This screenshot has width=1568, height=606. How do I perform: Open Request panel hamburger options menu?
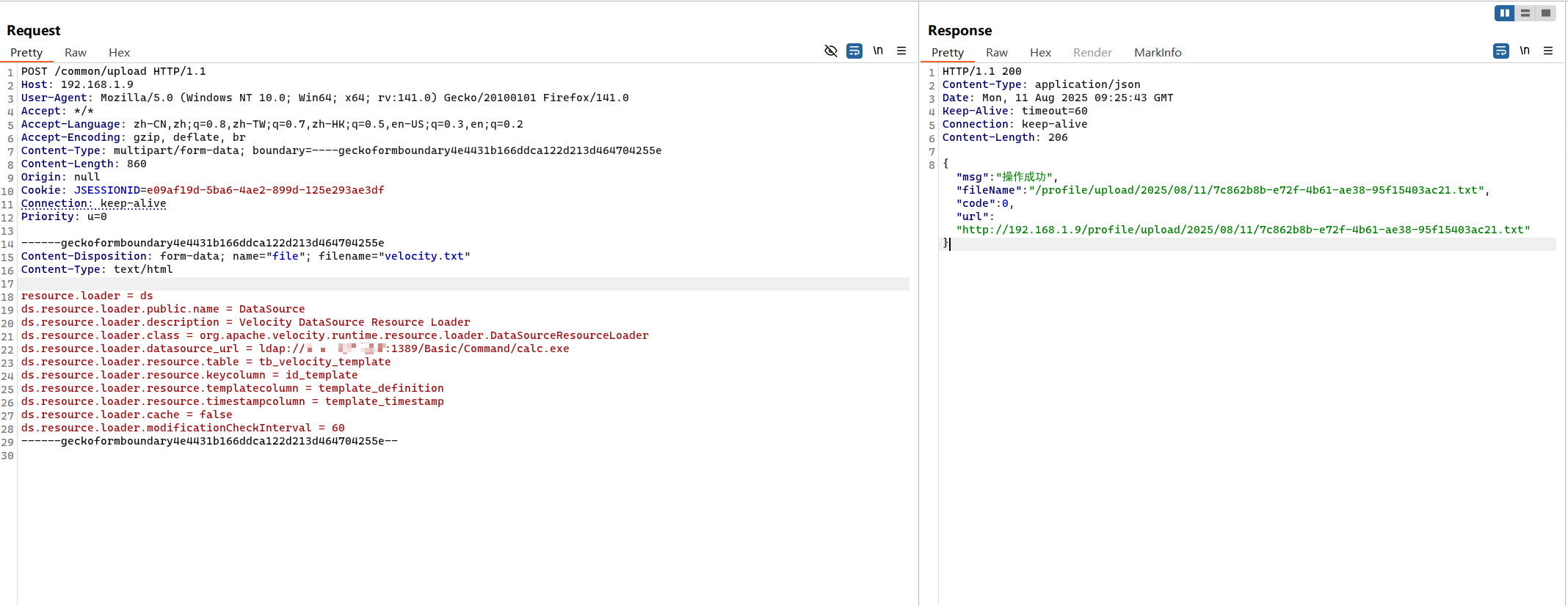[901, 51]
